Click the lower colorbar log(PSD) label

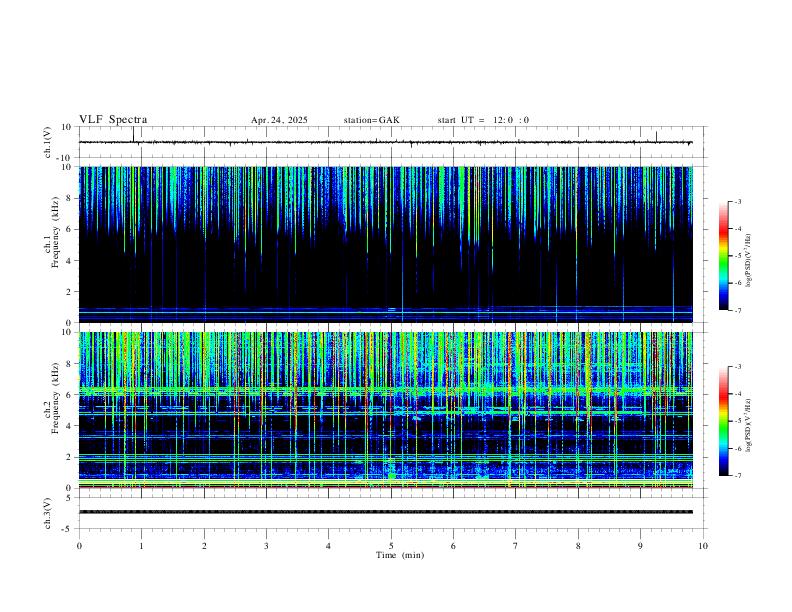click(750, 425)
